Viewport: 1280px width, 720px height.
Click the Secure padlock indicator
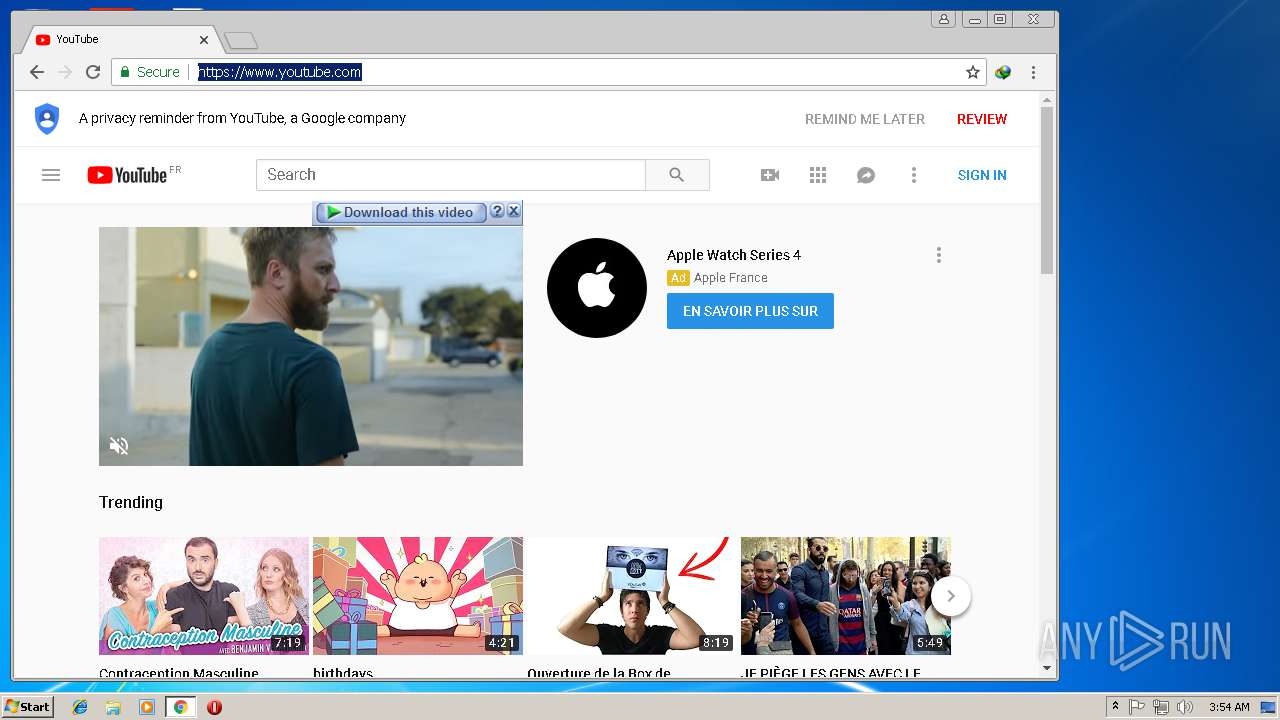150,72
